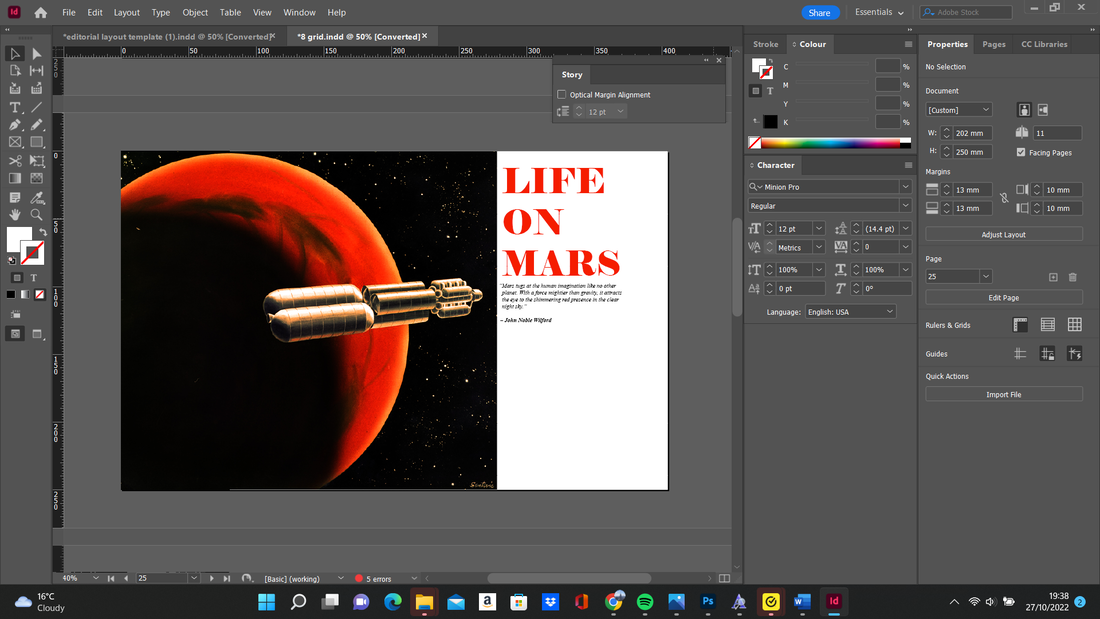Select the Gradient Swatch tool

pyautogui.click(x=15, y=178)
